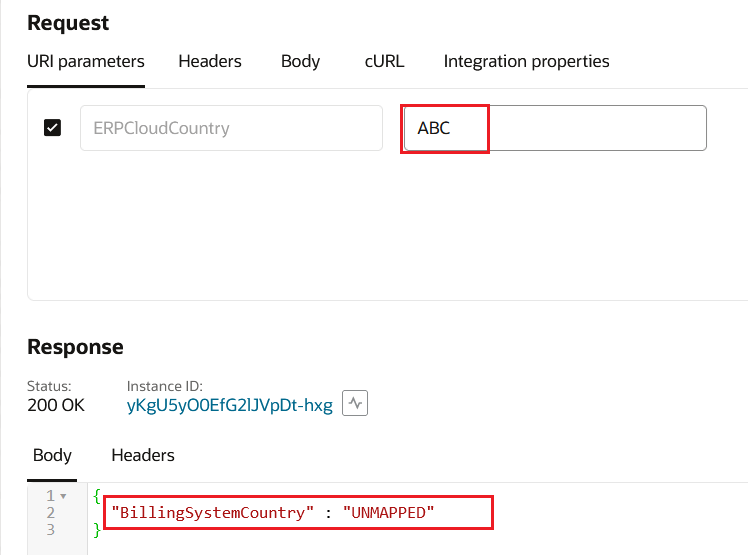Click the "UNMAPPED" value in the response body
Viewport: 748px width, 555px height.
(x=389, y=512)
